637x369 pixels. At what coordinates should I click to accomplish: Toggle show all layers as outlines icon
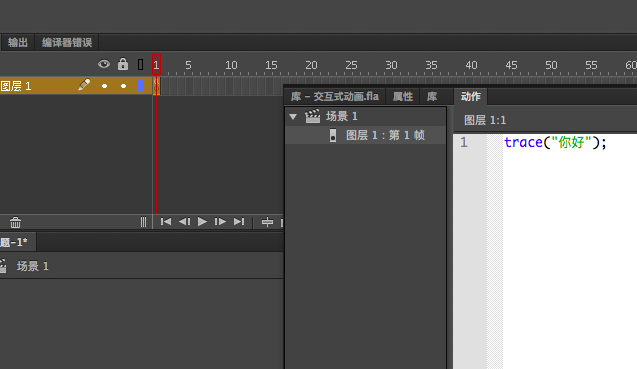[141, 64]
